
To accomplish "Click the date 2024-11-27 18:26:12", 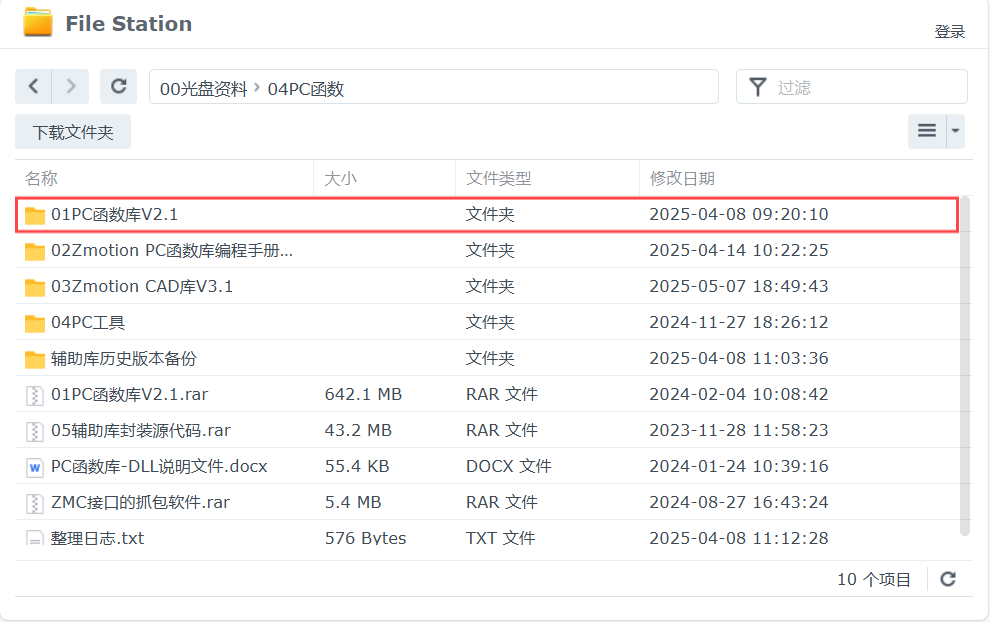I will click(x=739, y=323).
